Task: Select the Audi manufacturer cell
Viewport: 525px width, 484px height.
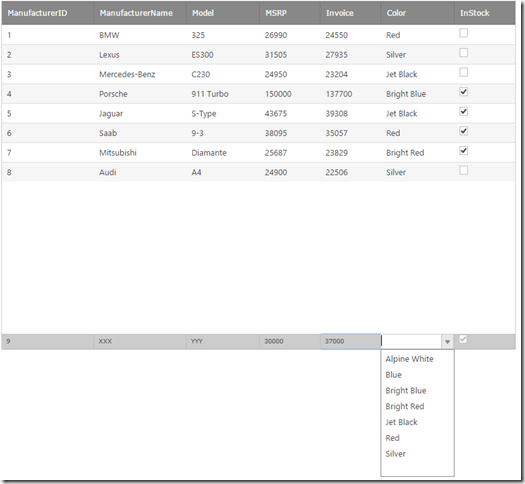Action: [x=140, y=172]
